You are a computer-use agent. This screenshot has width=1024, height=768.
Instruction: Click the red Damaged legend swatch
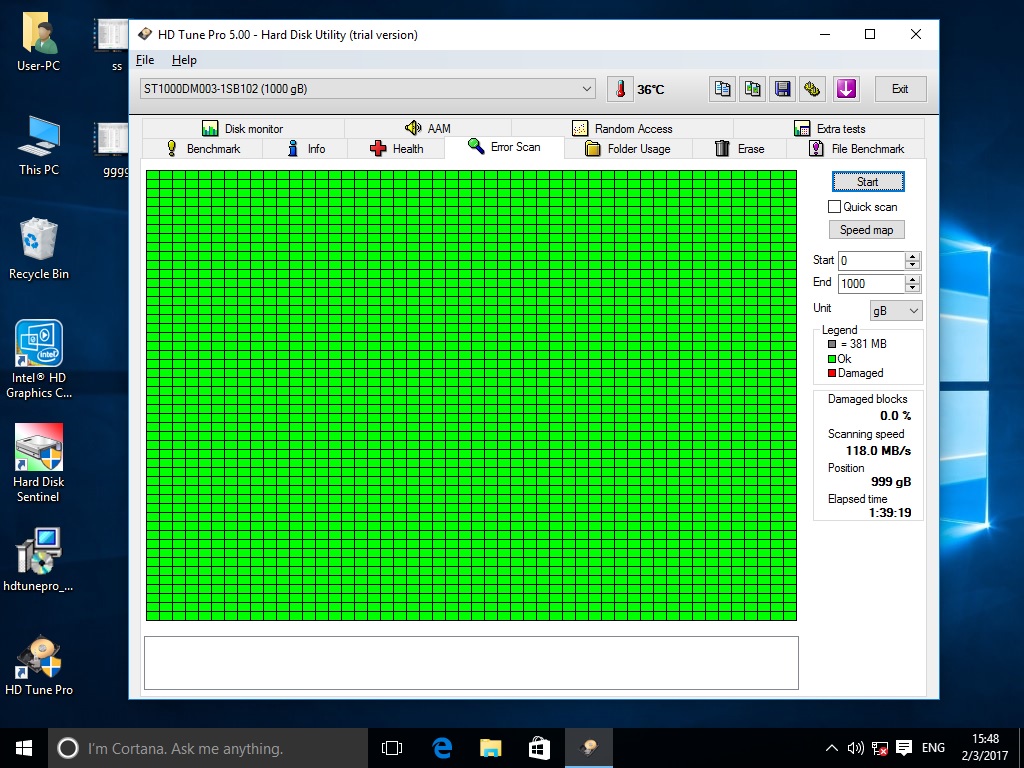[x=832, y=373]
